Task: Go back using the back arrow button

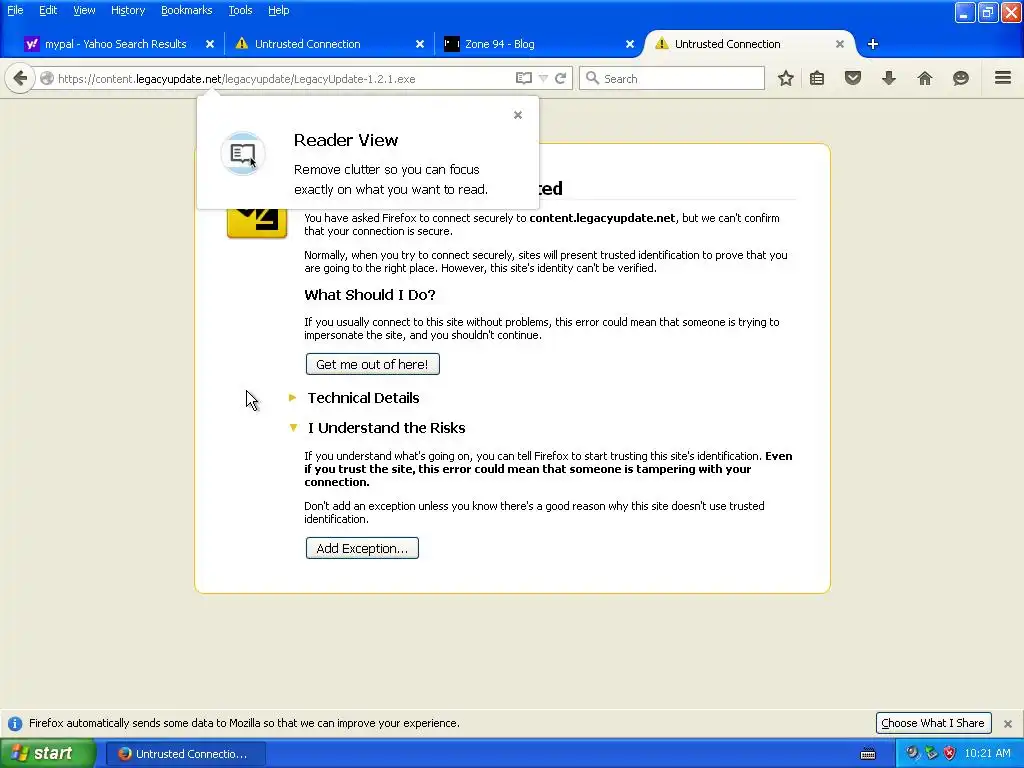Action: pos(20,78)
